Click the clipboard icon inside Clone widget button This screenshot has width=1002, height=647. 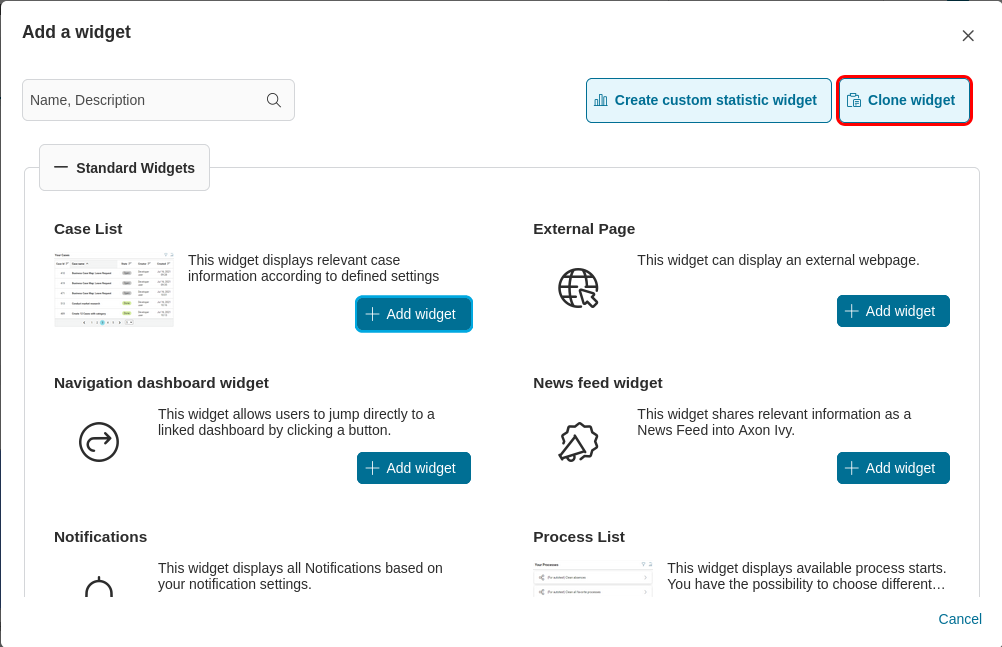pyautogui.click(x=855, y=100)
